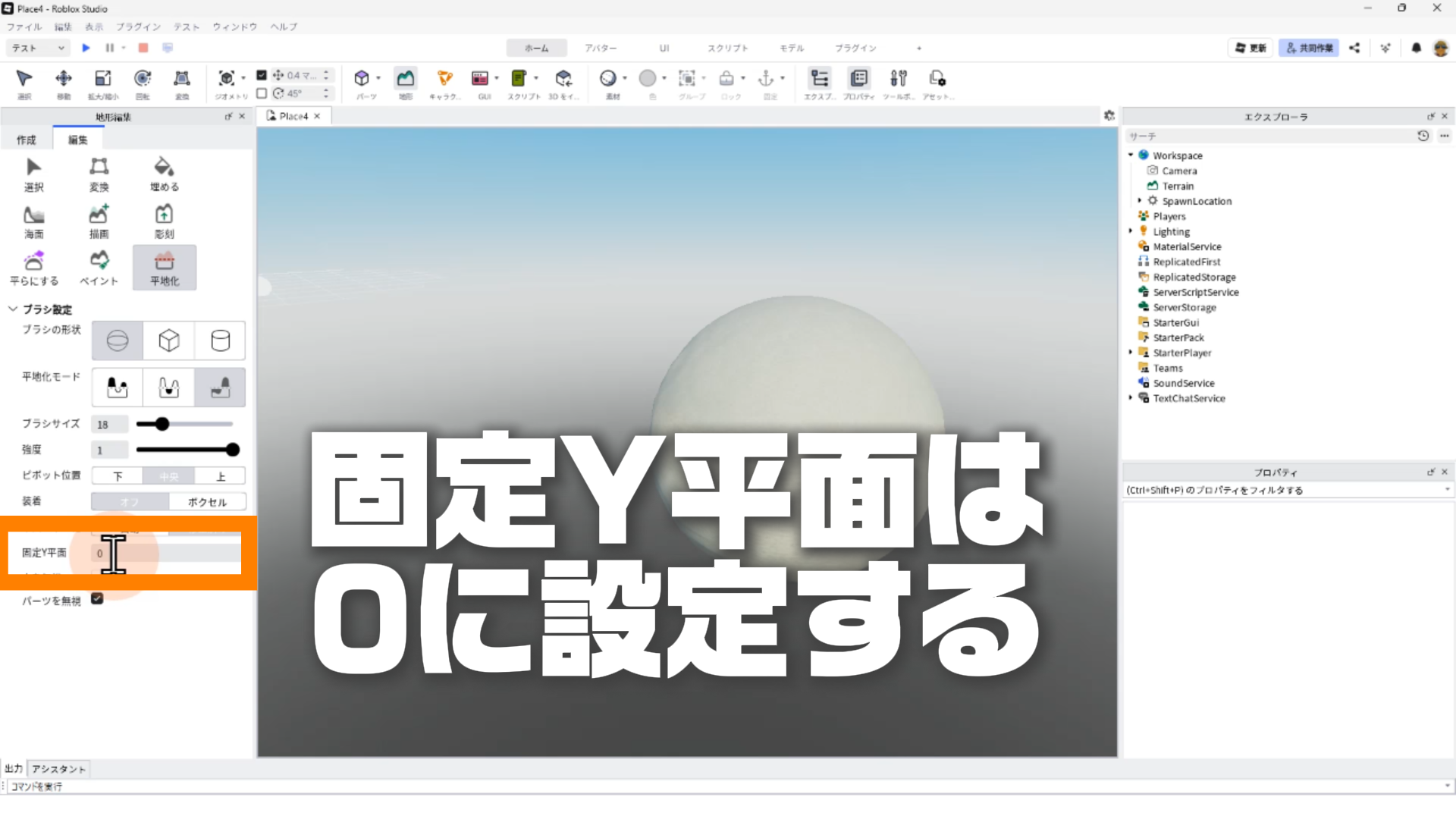This screenshot has height=819, width=1456.
Task: Choose the cube brush shape
Action: click(x=168, y=340)
